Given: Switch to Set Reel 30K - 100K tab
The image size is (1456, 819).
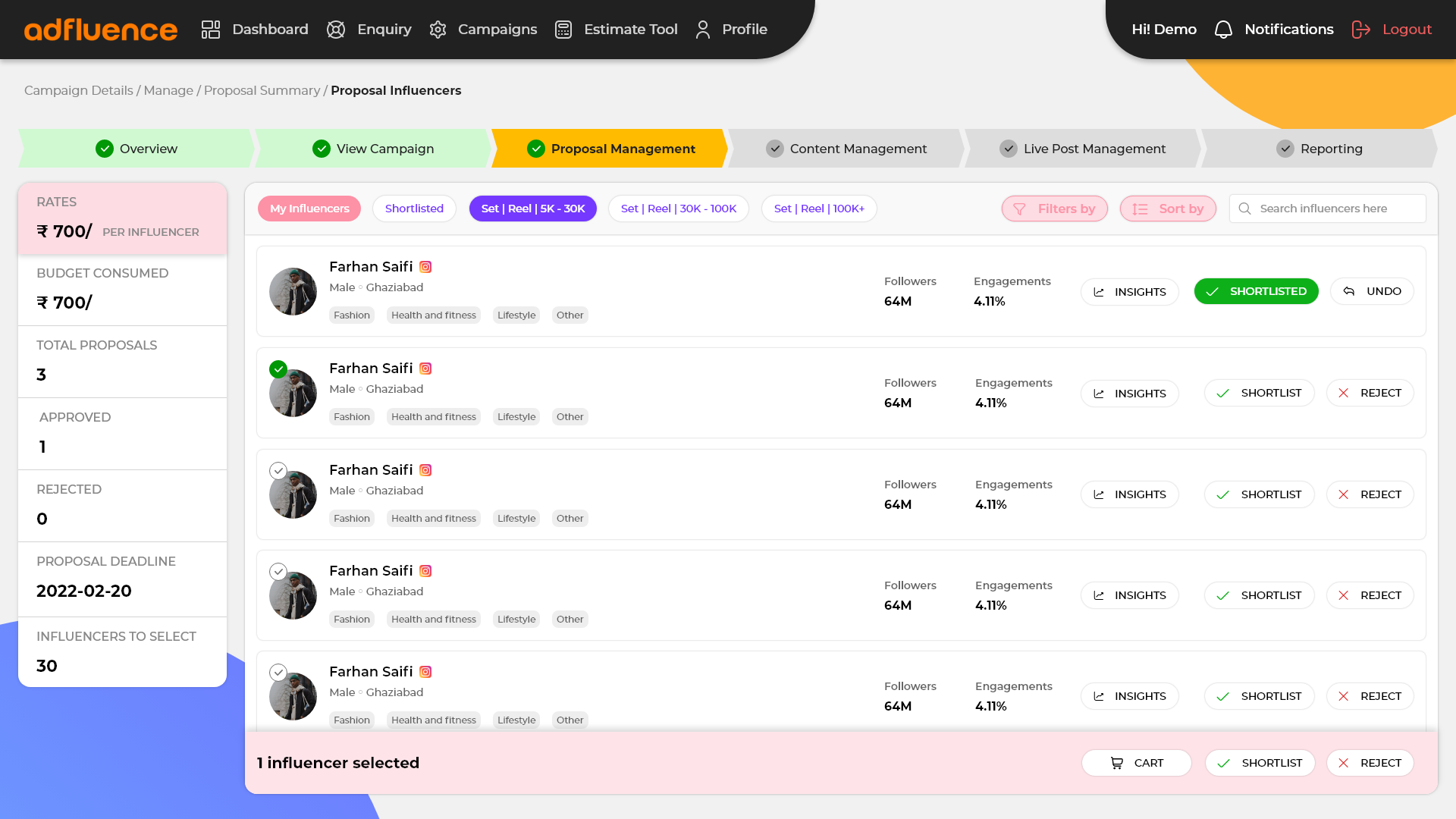Looking at the screenshot, I should click(x=678, y=209).
